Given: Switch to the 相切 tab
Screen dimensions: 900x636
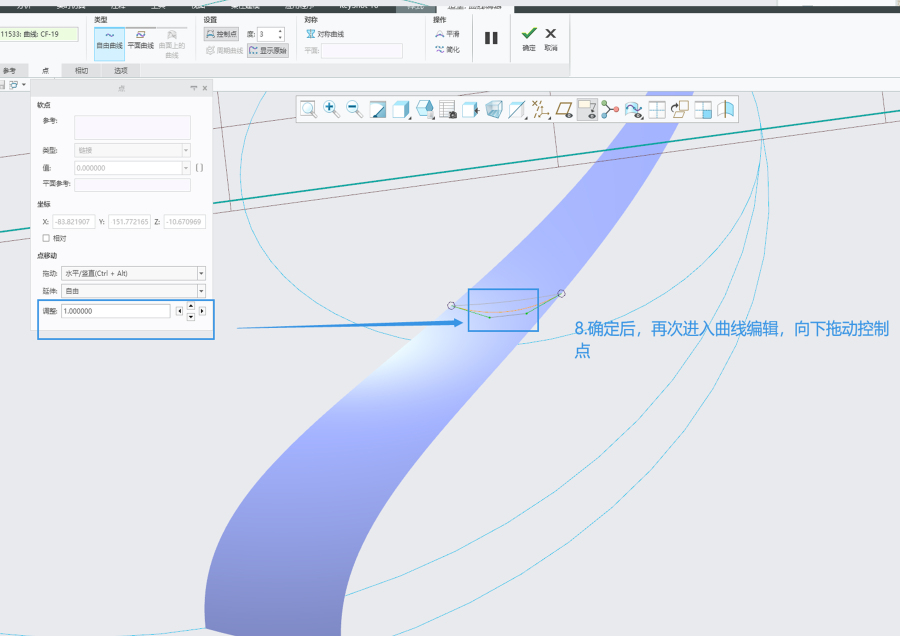Looking at the screenshot, I should coord(81,71).
